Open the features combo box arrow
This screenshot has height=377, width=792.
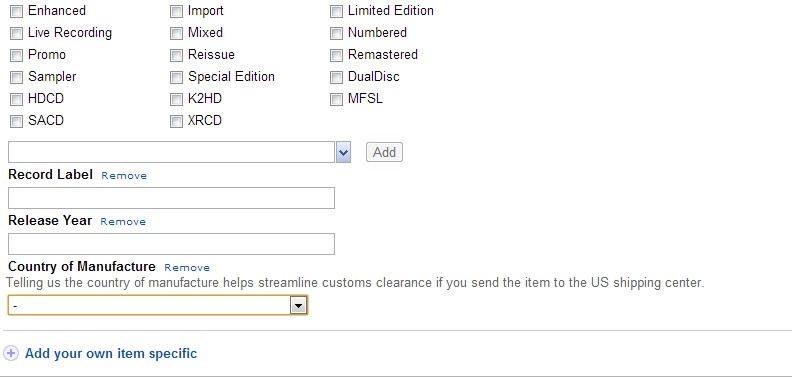(343, 152)
